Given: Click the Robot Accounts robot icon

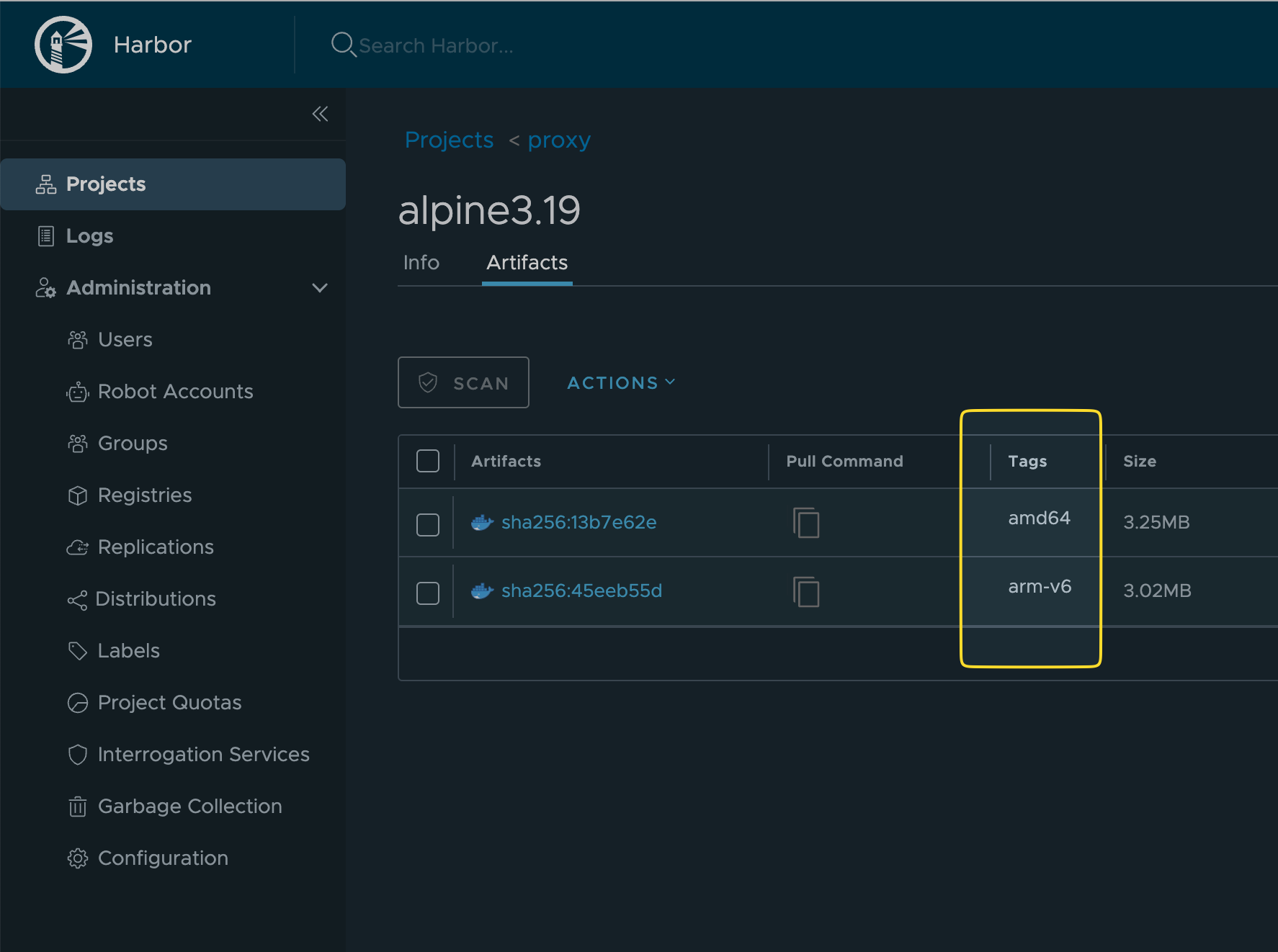Looking at the screenshot, I should [x=78, y=392].
